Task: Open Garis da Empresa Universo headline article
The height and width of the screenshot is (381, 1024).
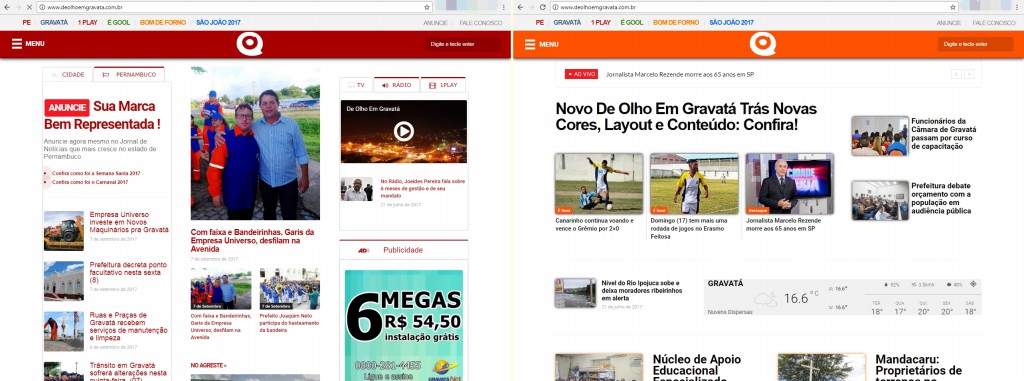Action: point(253,240)
